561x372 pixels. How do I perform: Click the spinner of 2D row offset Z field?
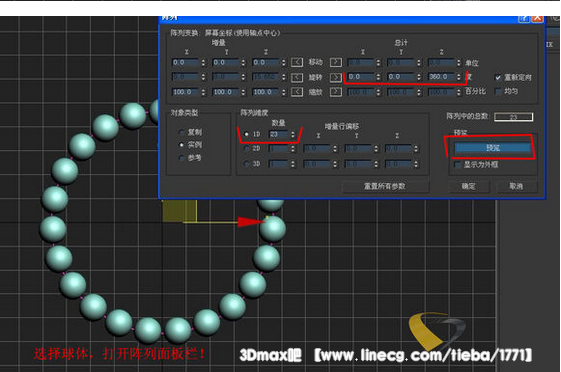pyautogui.click(x=416, y=148)
